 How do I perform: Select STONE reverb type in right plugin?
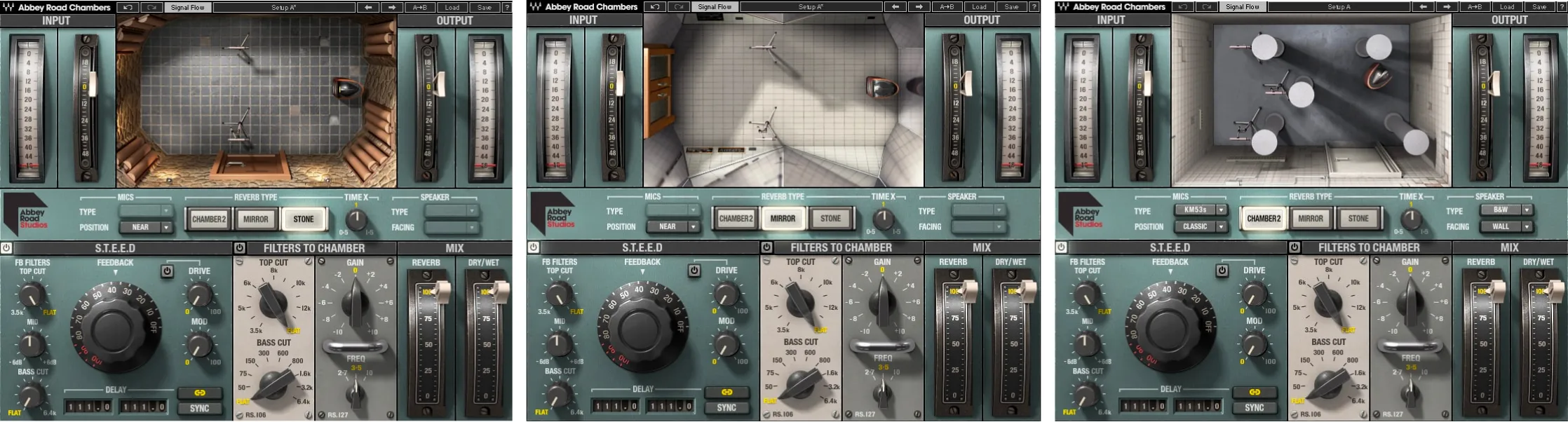[x=1358, y=219]
